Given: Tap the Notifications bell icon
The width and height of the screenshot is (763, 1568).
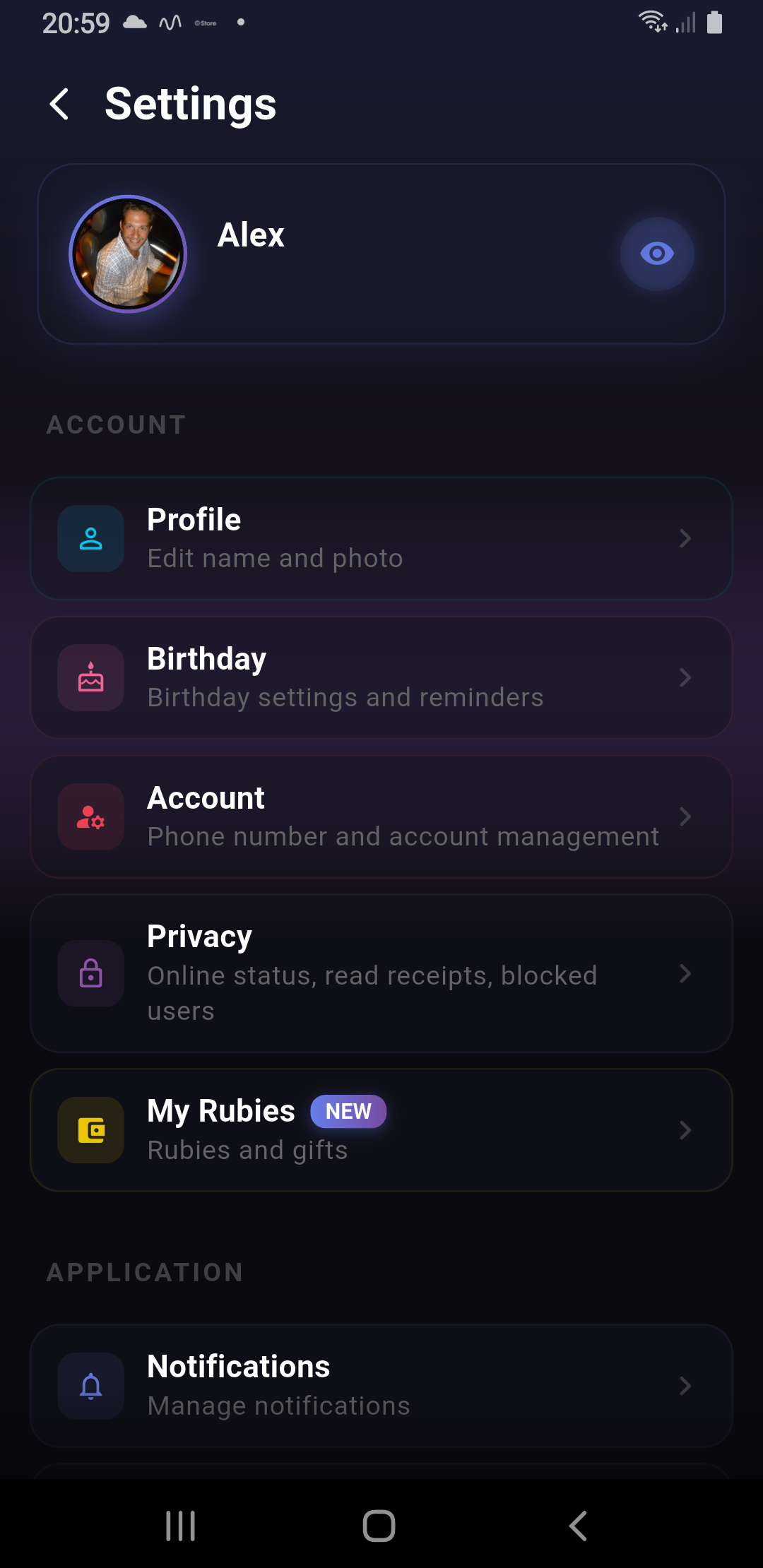Looking at the screenshot, I should (91, 1386).
